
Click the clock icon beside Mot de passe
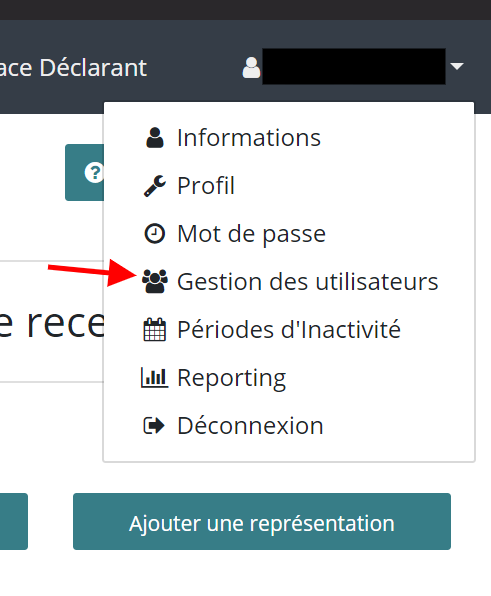point(155,233)
